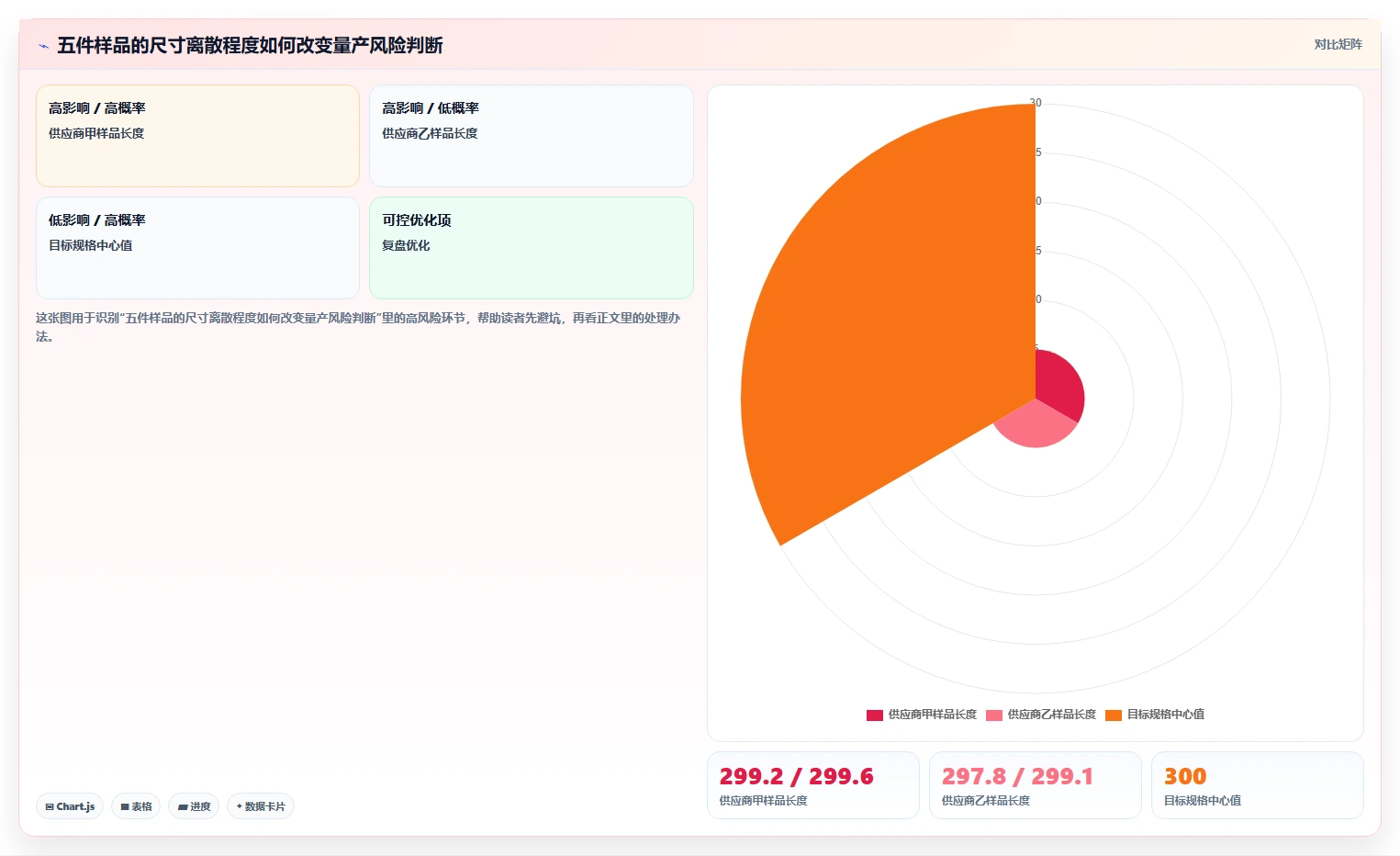This screenshot has height=856, width=1400.
Task: Click the panel title 五件样品的尺寸离散程度
Action: tap(250, 45)
